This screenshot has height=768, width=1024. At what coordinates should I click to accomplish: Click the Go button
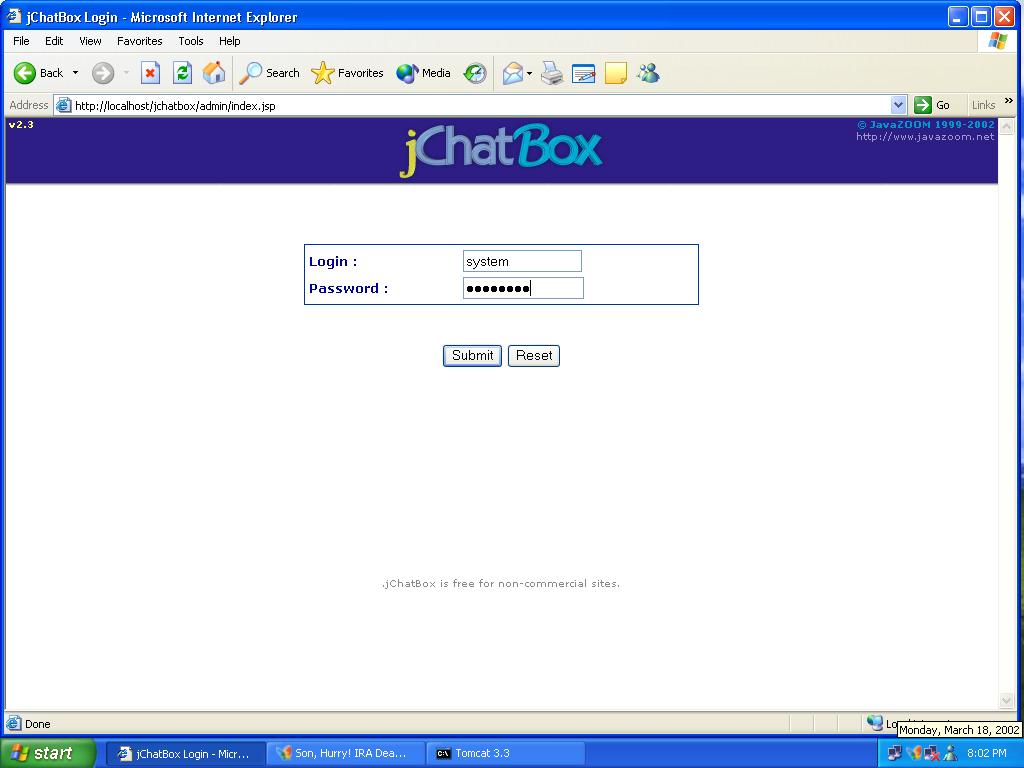933,105
